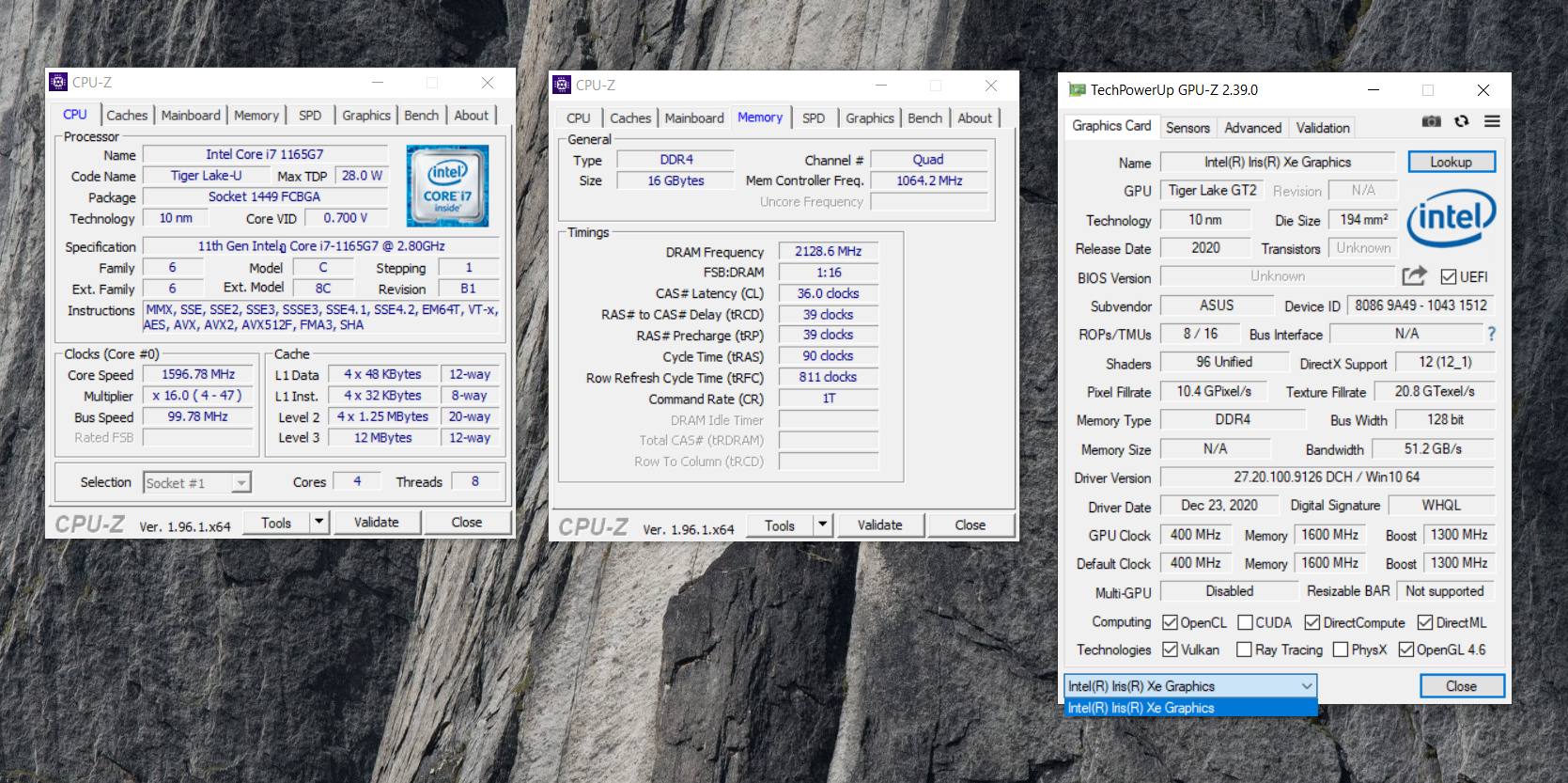1568x783 pixels.
Task: Click the Driver Version field
Action: (1327, 478)
